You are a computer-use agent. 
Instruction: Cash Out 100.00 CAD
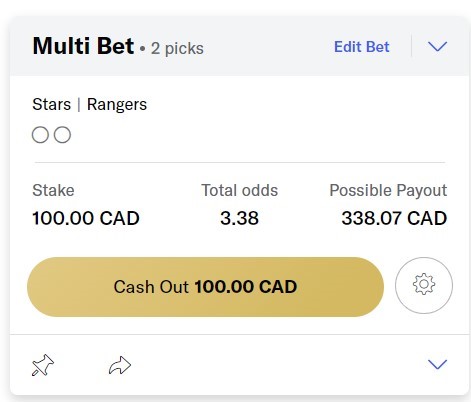point(205,287)
